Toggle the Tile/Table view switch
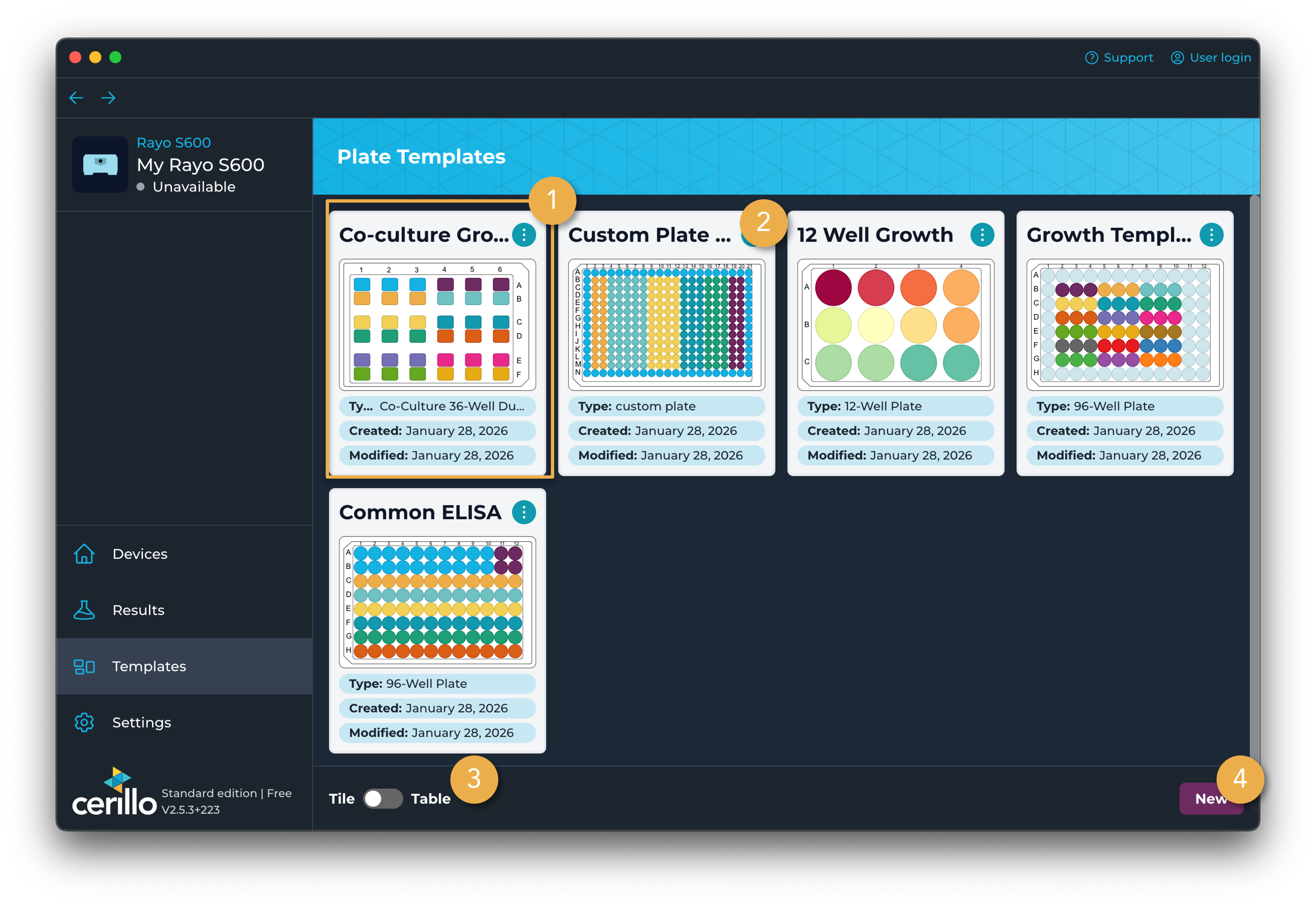The height and width of the screenshot is (905, 1316). [x=383, y=798]
